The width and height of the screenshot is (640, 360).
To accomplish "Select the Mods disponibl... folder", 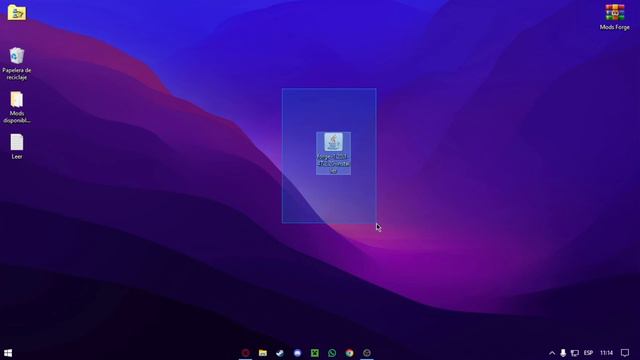I will [17, 107].
